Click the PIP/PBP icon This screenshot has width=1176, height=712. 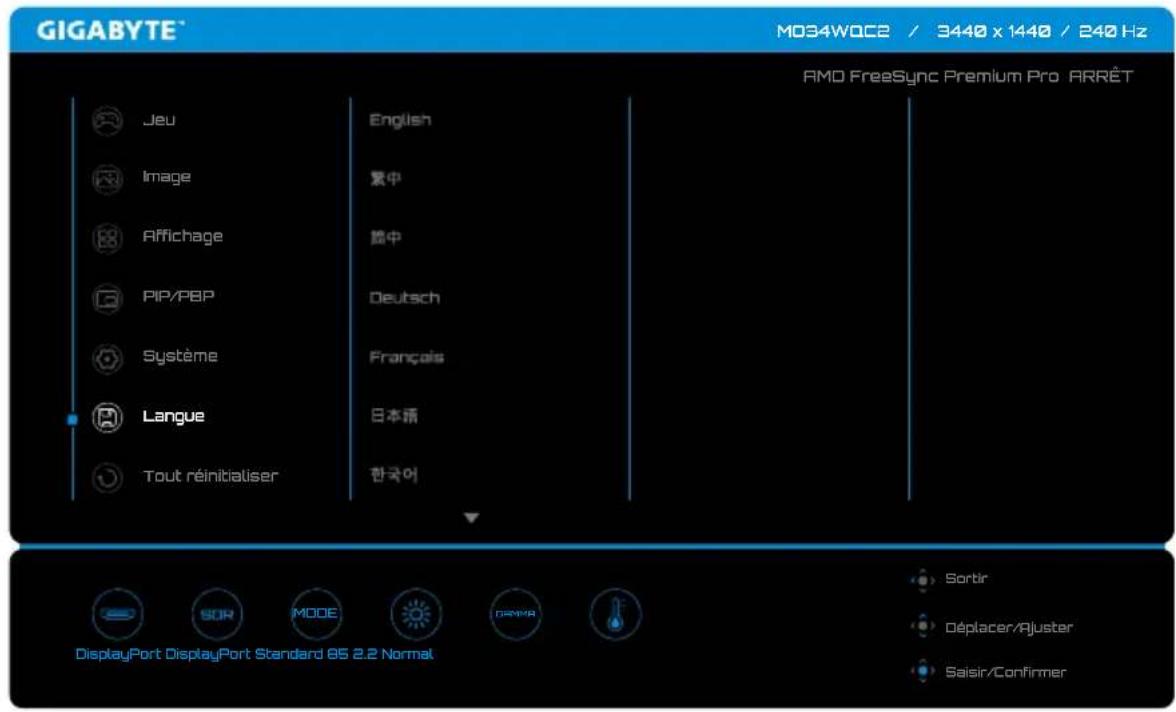pos(107,298)
